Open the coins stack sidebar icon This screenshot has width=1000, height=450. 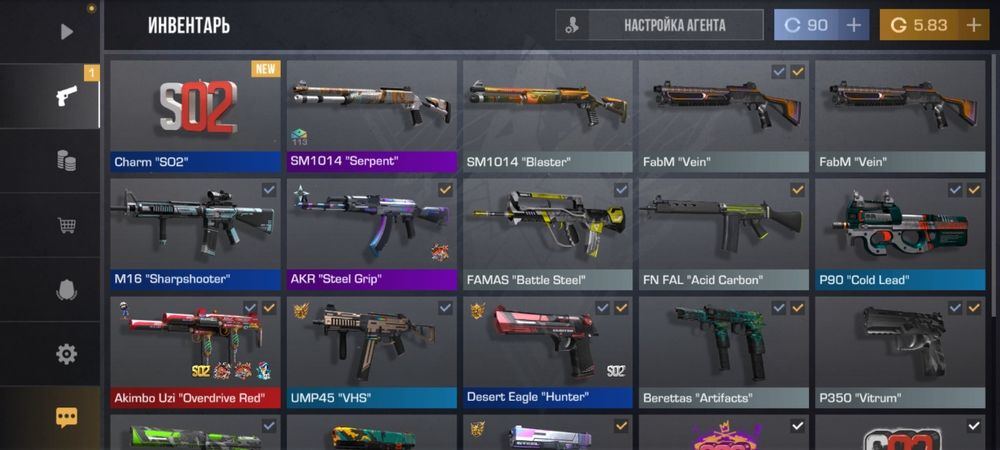tap(66, 161)
